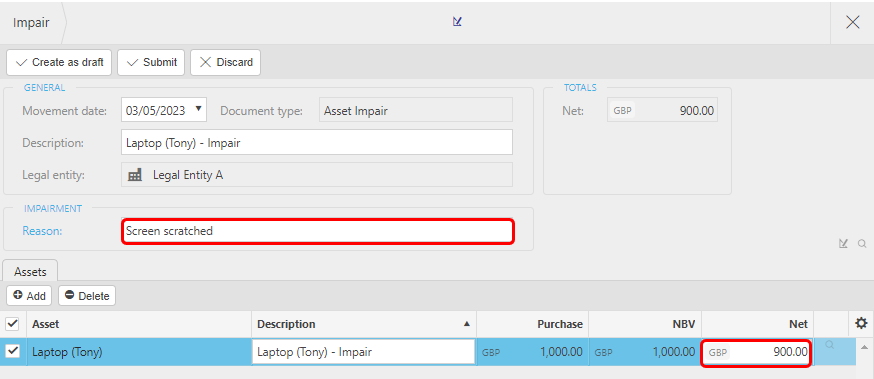The width and height of the screenshot is (874, 379).
Task: Click the grid scrollbar up arrow
Action: pos(864,348)
